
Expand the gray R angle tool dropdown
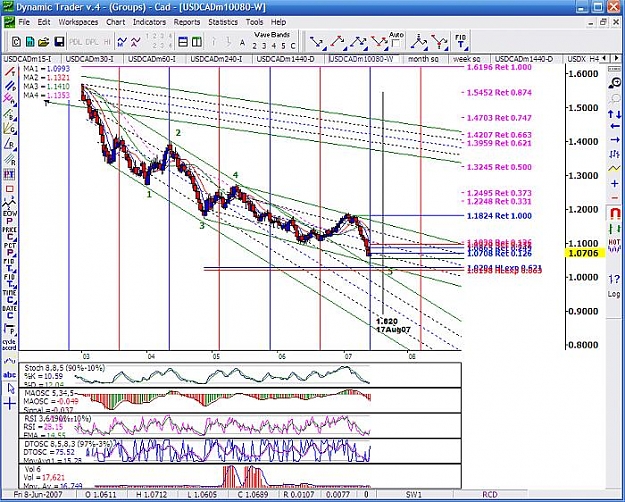pos(14,149)
